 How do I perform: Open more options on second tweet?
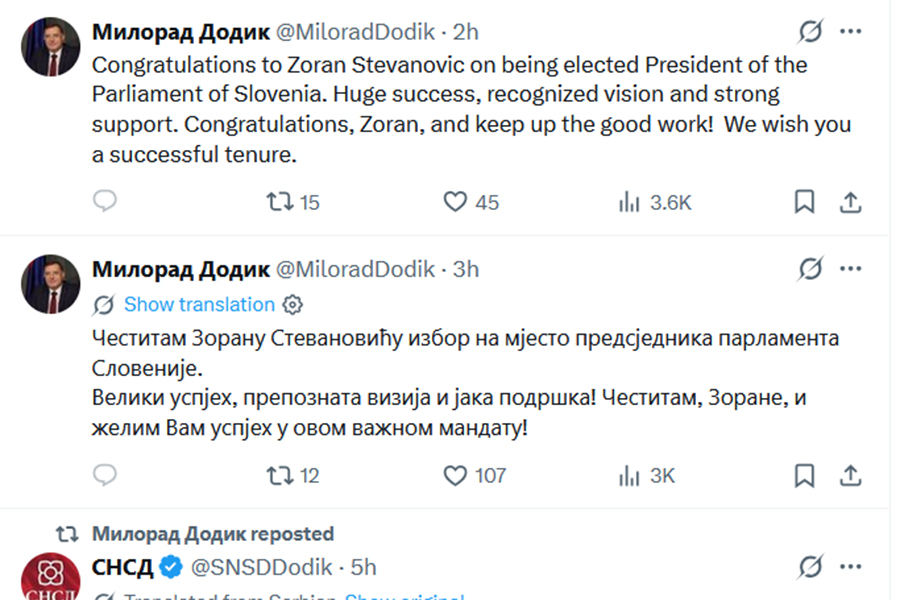pos(851,269)
